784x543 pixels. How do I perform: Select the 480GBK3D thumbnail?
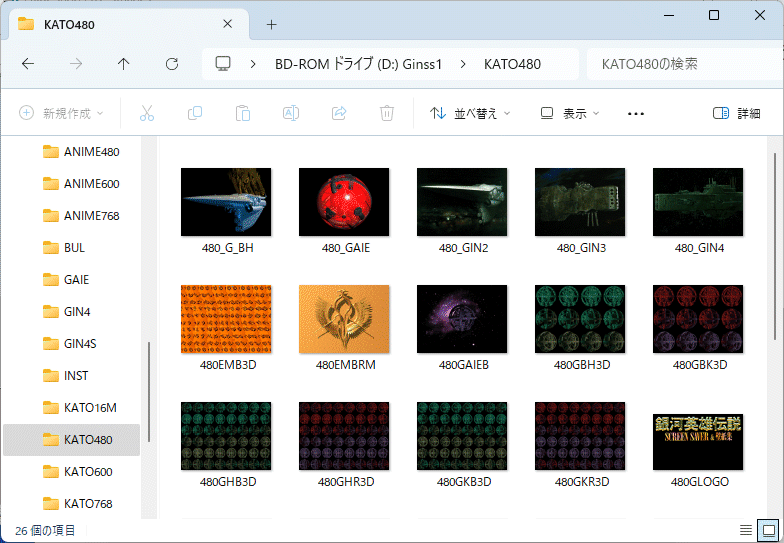click(698, 319)
